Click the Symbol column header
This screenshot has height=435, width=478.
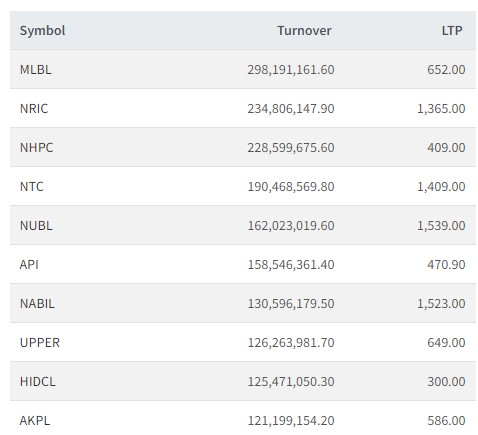tap(42, 31)
